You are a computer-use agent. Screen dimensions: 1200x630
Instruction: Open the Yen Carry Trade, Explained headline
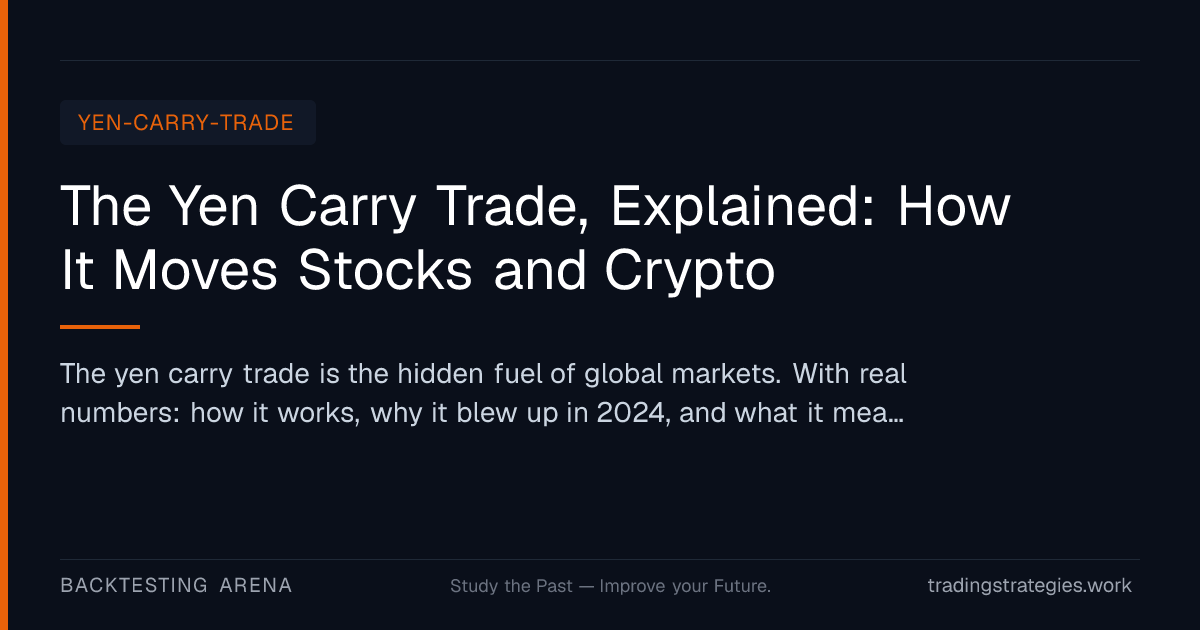[536, 239]
